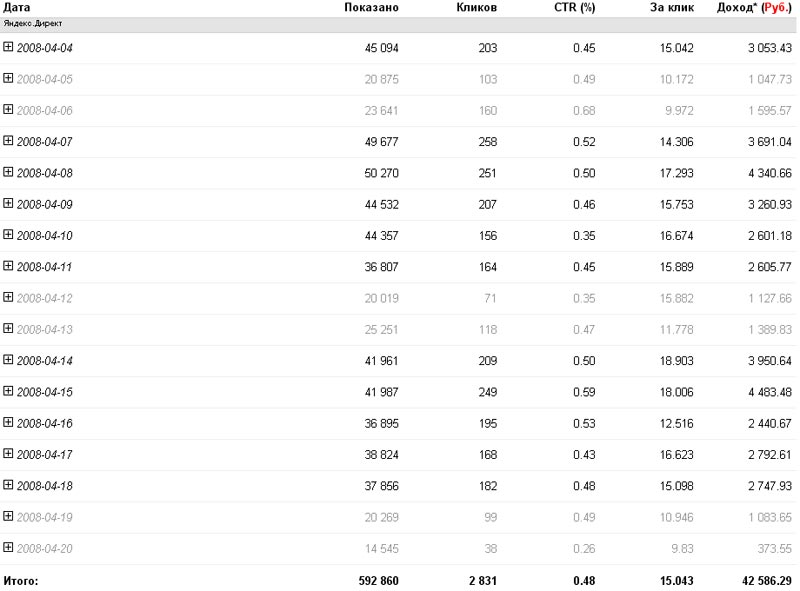Open the 2008-04-09 date link

point(44,204)
